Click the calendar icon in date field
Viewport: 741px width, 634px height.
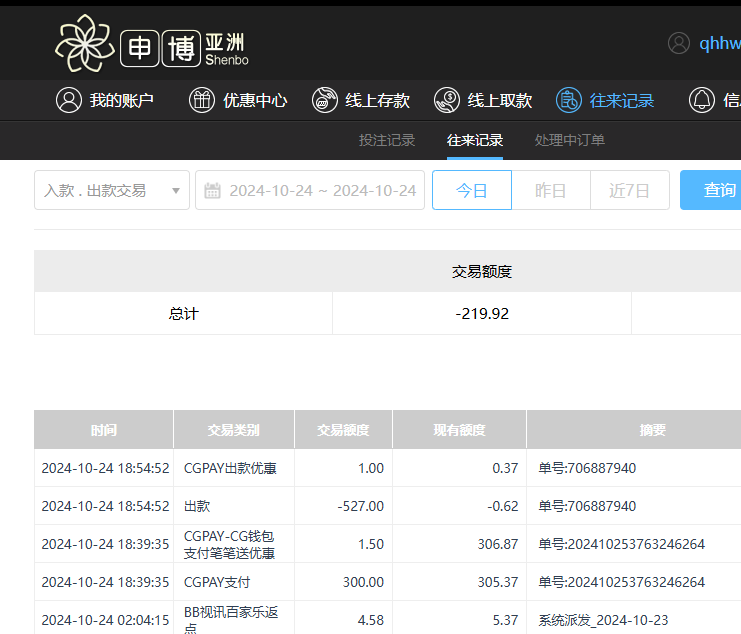(x=213, y=190)
